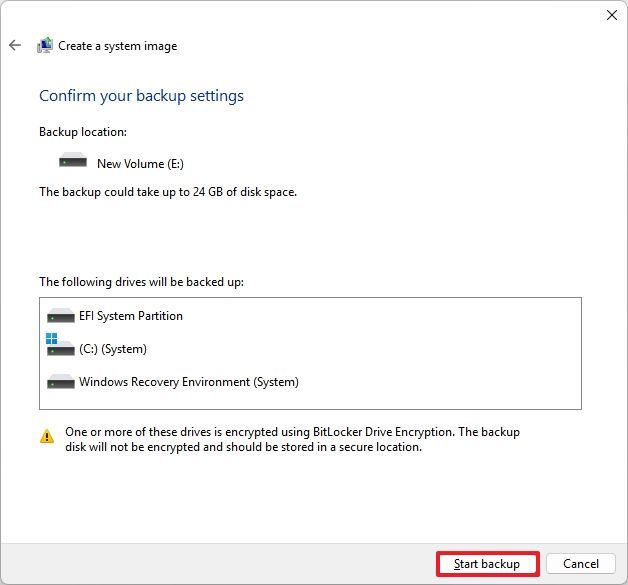Click the drives will be backed up label
The image size is (628, 585).
(x=141, y=282)
